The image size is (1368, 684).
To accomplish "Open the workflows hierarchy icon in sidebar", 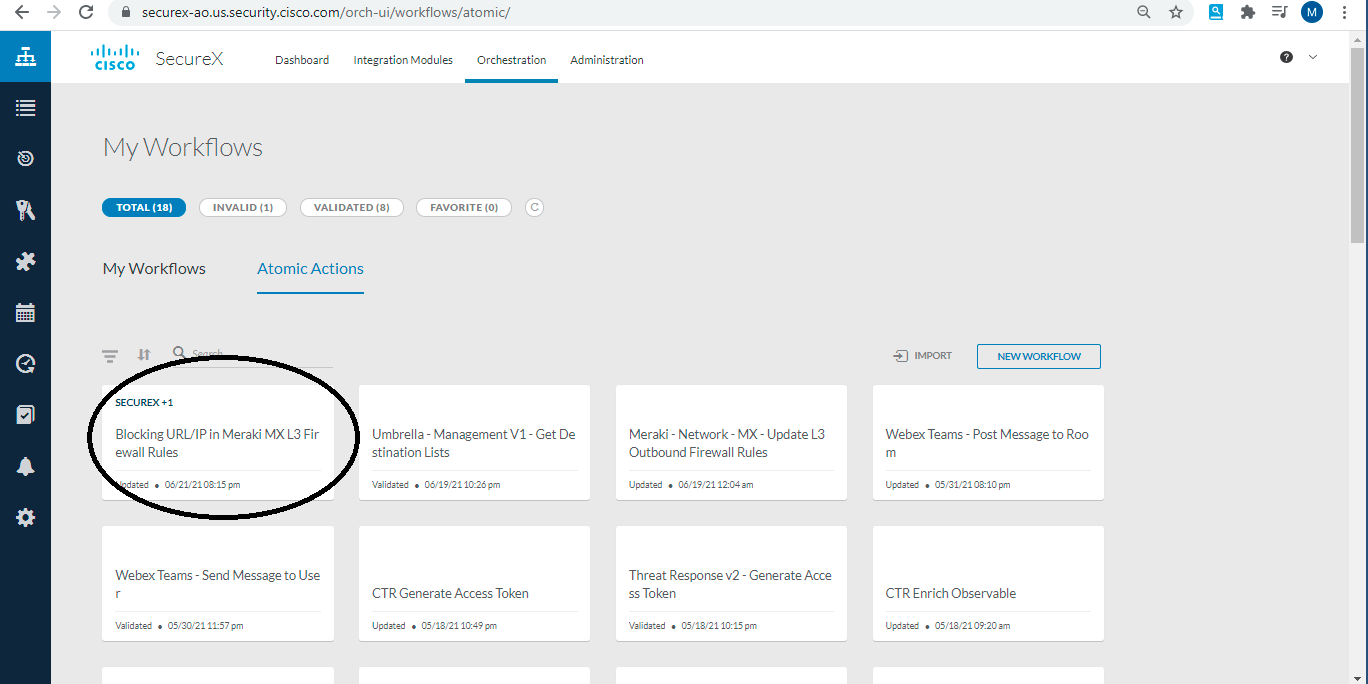I will point(25,57).
